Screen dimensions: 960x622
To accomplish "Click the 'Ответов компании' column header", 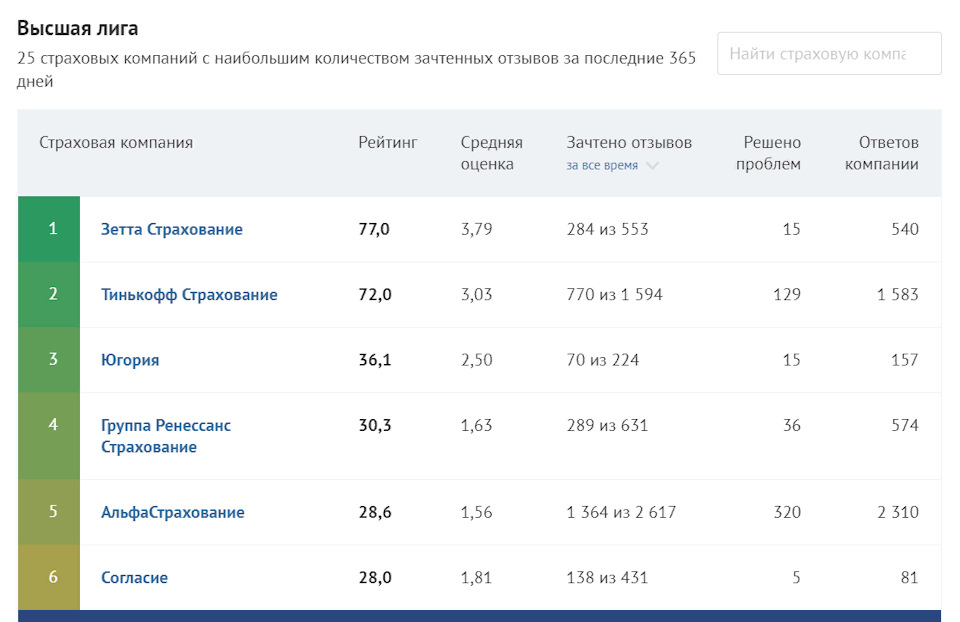I will coord(881,153).
